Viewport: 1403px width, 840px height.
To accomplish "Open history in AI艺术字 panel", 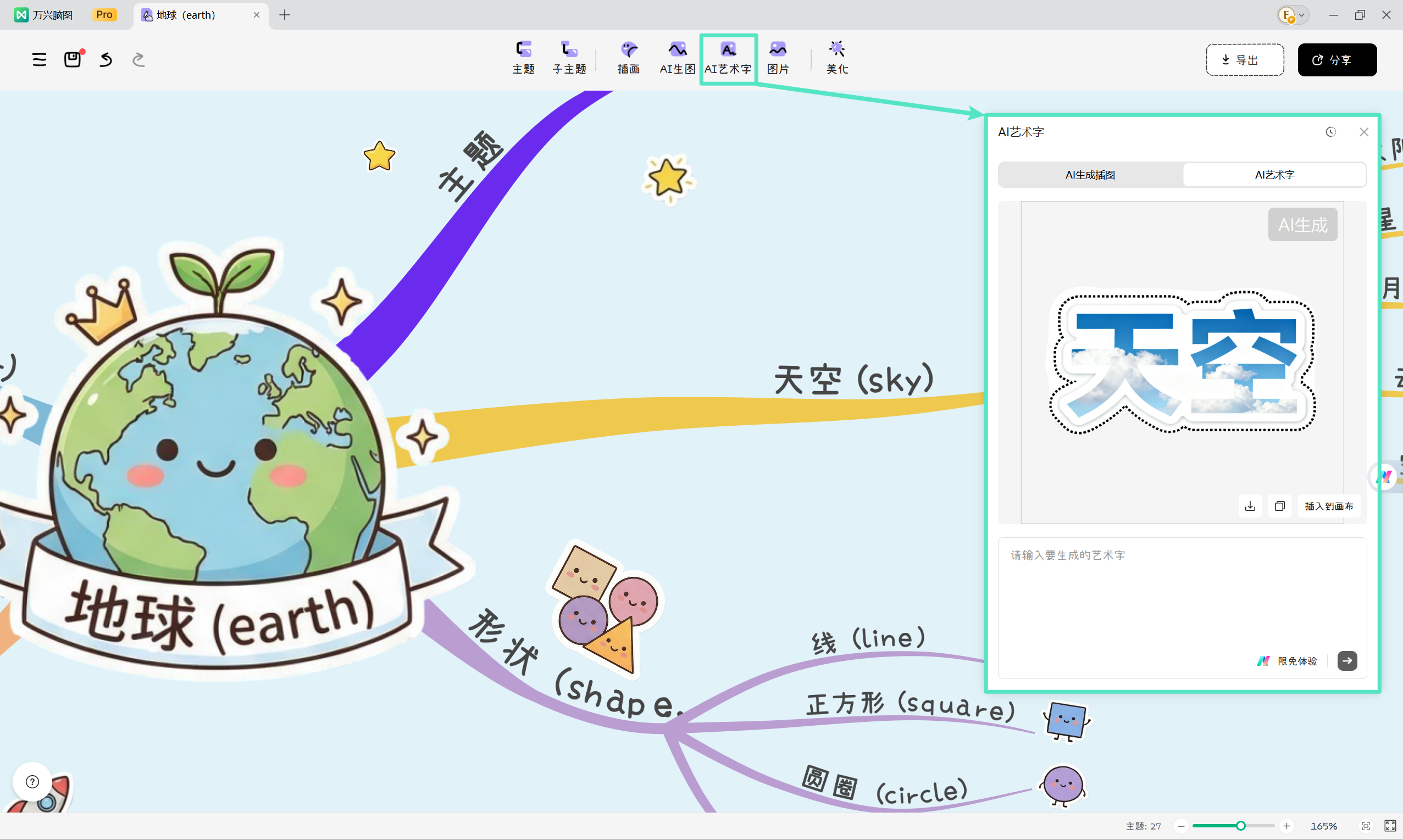I will [1330, 132].
